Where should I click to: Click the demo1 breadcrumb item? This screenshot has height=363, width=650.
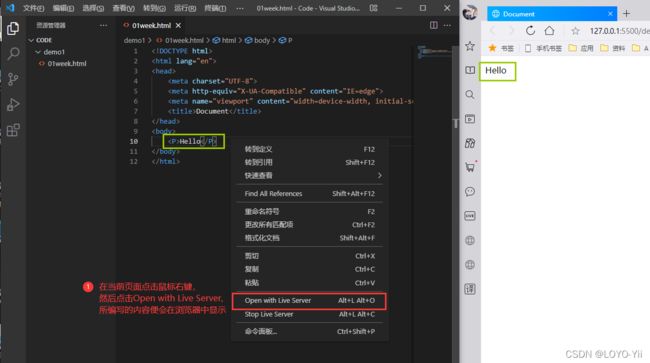click(134, 40)
